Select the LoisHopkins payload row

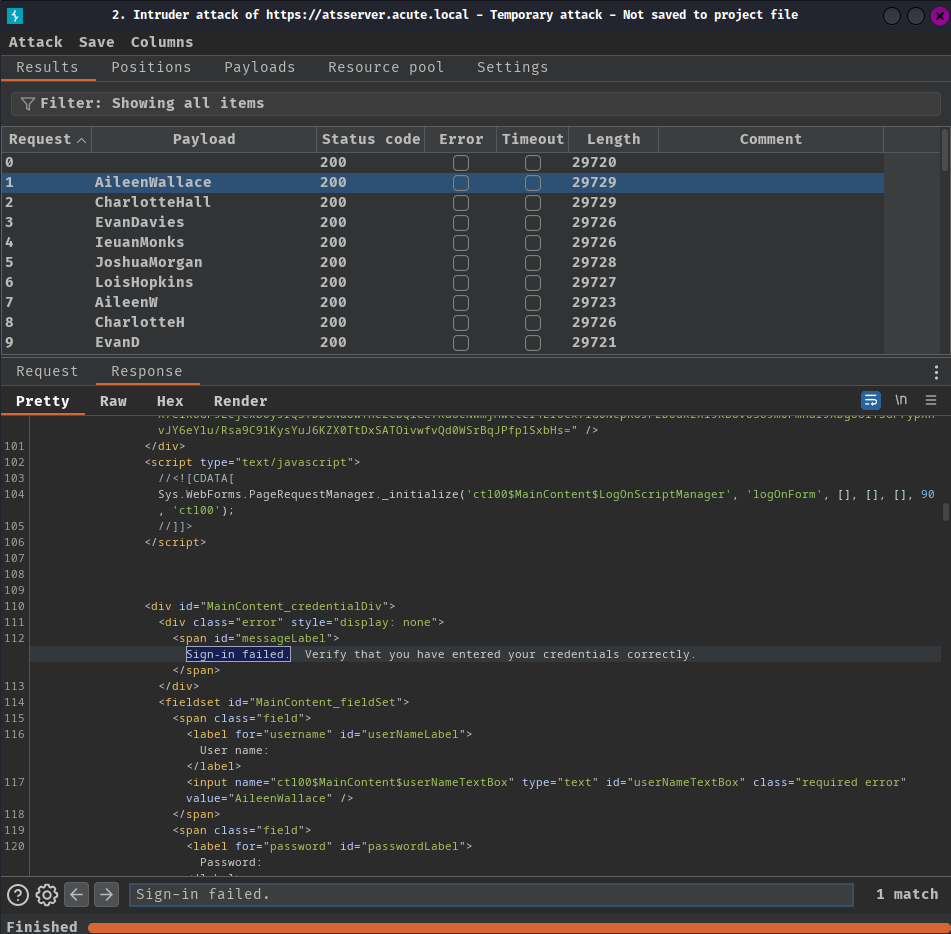(442, 283)
